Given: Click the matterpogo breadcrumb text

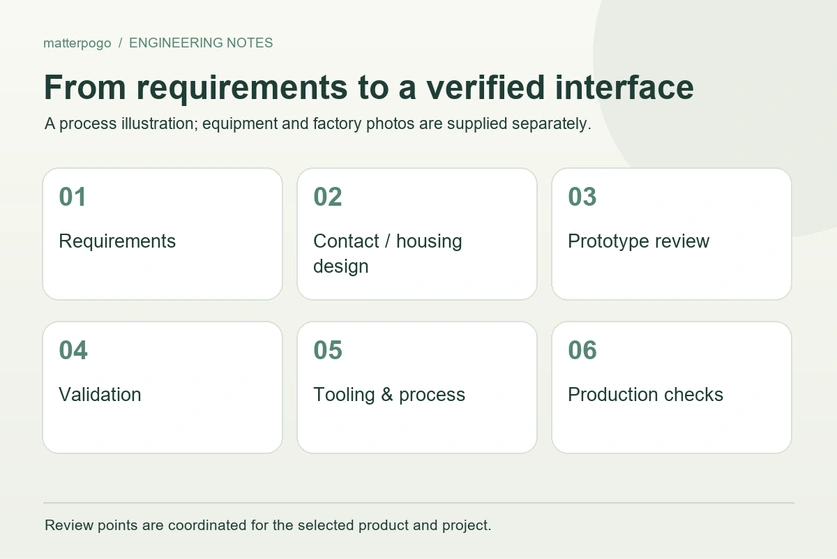Looking at the screenshot, I should (77, 43).
